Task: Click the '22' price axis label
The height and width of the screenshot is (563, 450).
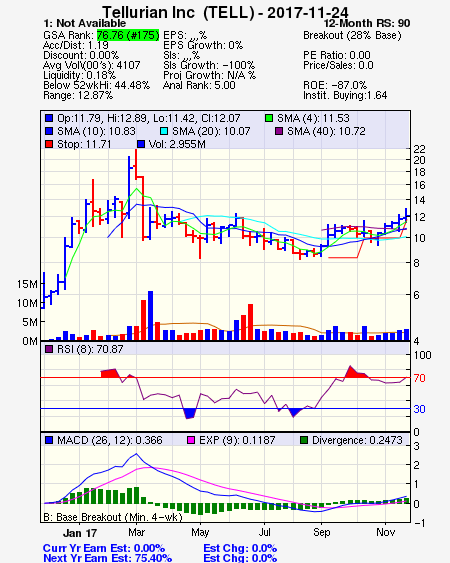Action: 419,149
